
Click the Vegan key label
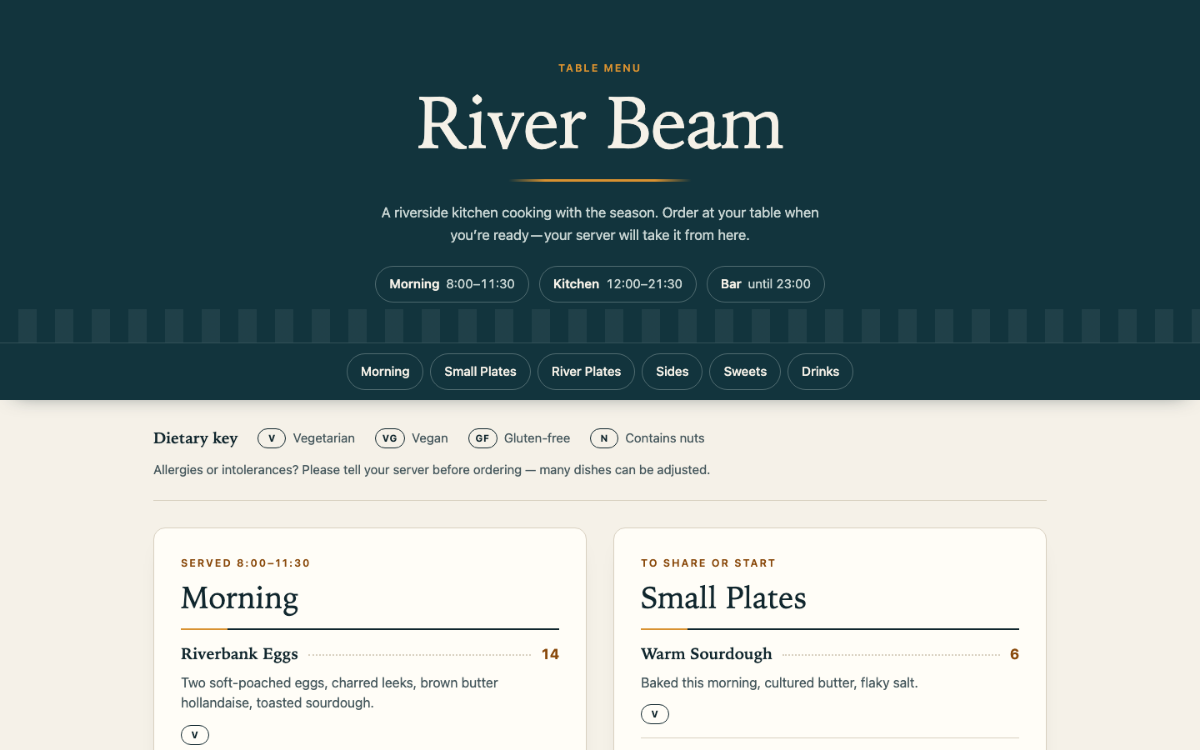click(x=430, y=438)
